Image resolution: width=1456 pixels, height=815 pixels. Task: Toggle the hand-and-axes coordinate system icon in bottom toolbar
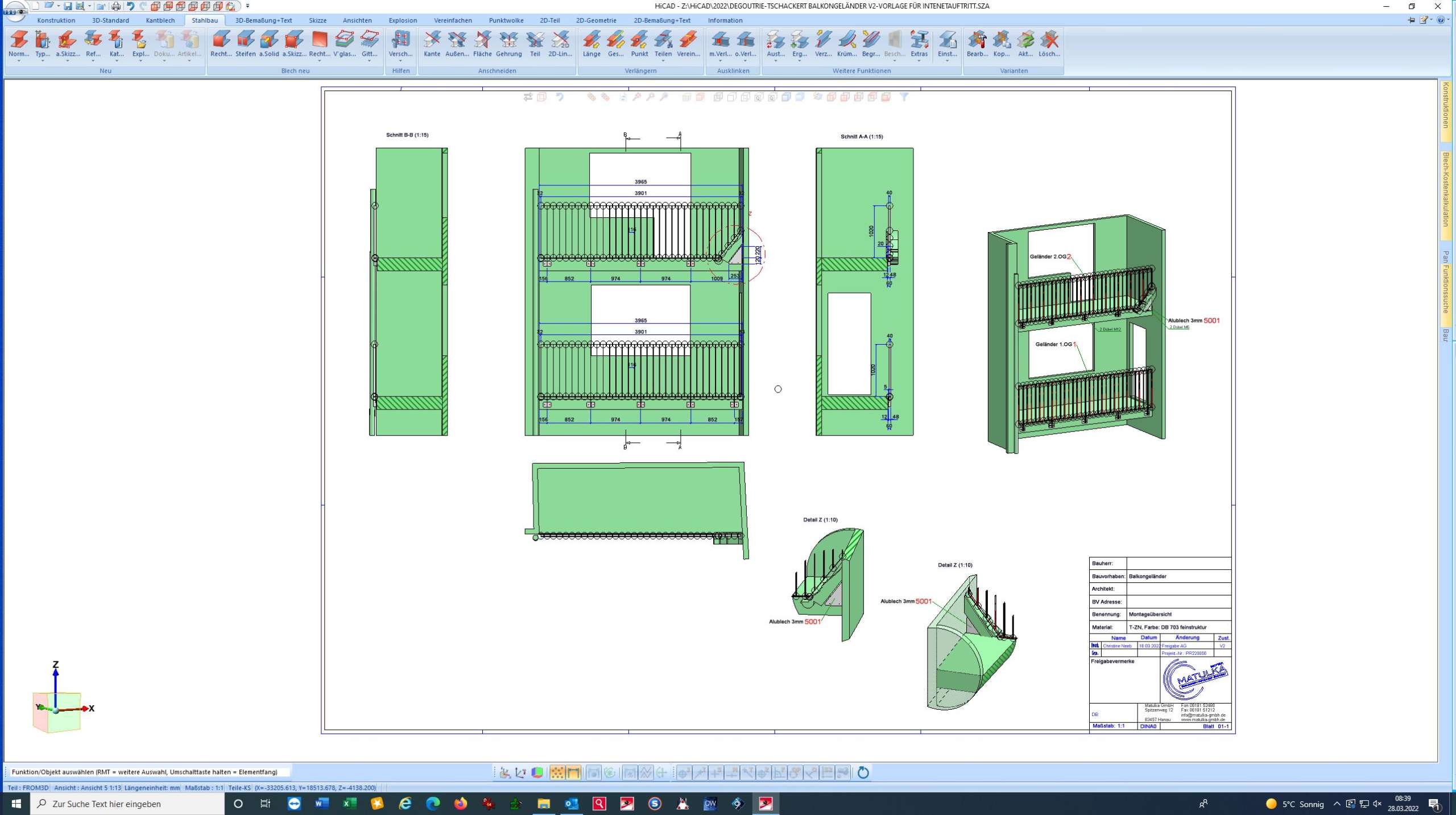pos(504,772)
